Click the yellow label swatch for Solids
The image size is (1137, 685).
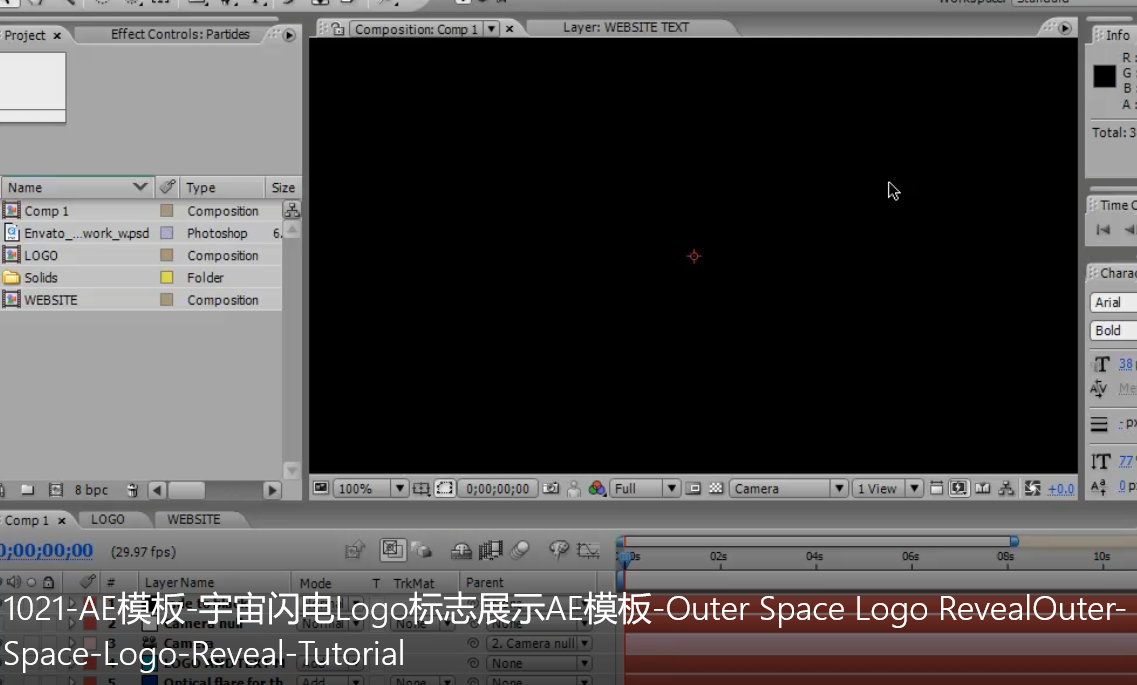[x=166, y=278]
